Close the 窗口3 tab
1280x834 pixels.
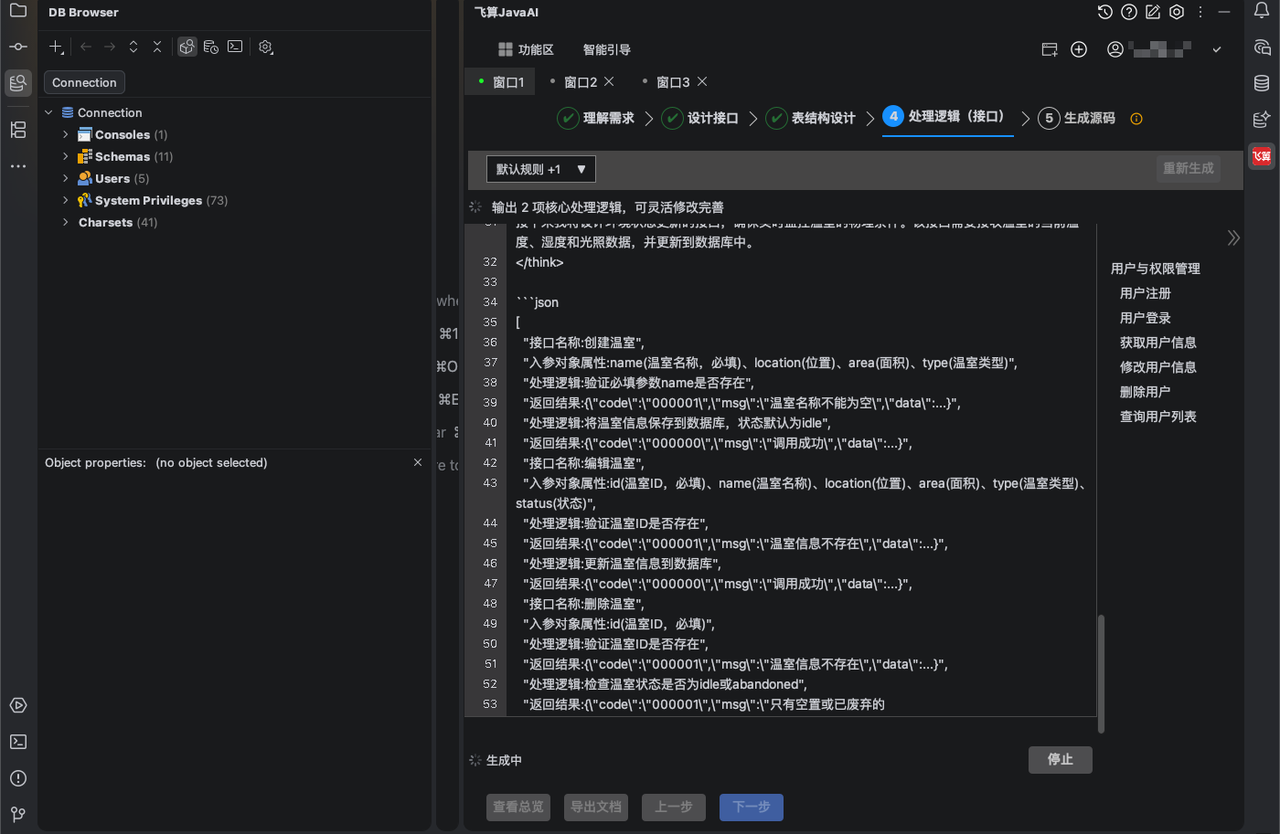click(x=702, y=81)
